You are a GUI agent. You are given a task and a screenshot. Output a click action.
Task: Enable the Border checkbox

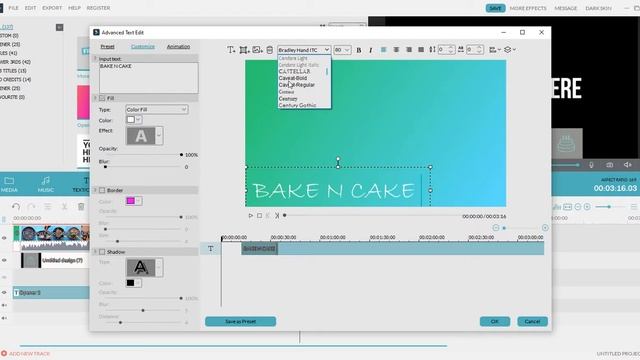coord(102,190)
